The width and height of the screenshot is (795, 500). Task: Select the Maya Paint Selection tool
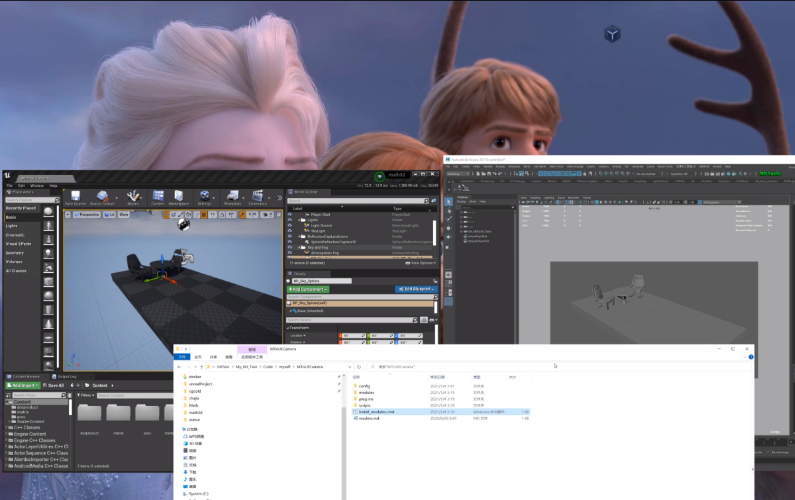point(449,220)
